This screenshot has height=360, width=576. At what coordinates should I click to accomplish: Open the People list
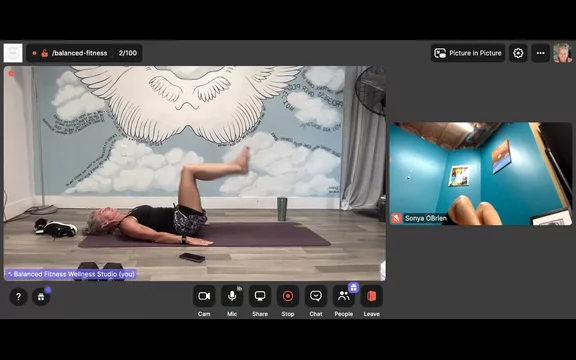343,296
